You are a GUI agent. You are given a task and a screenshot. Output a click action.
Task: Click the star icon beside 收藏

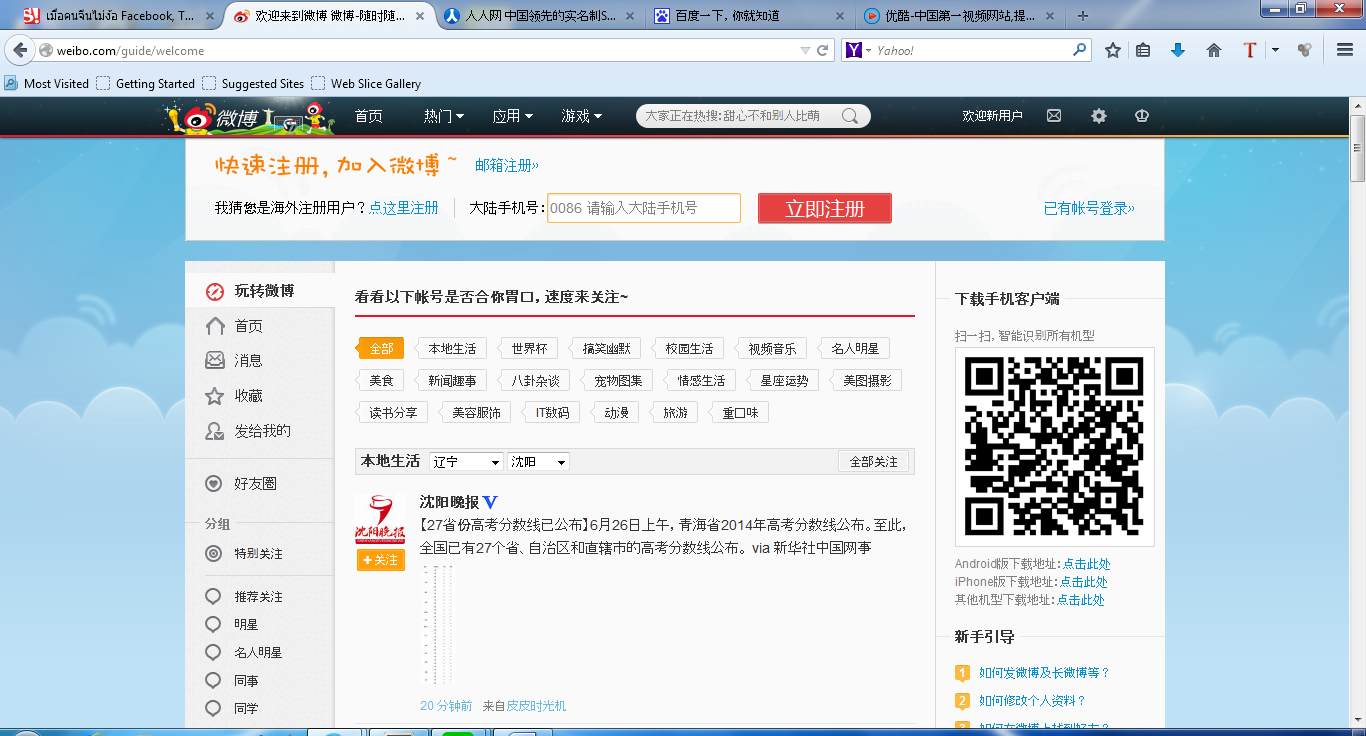tap(214, 396)
